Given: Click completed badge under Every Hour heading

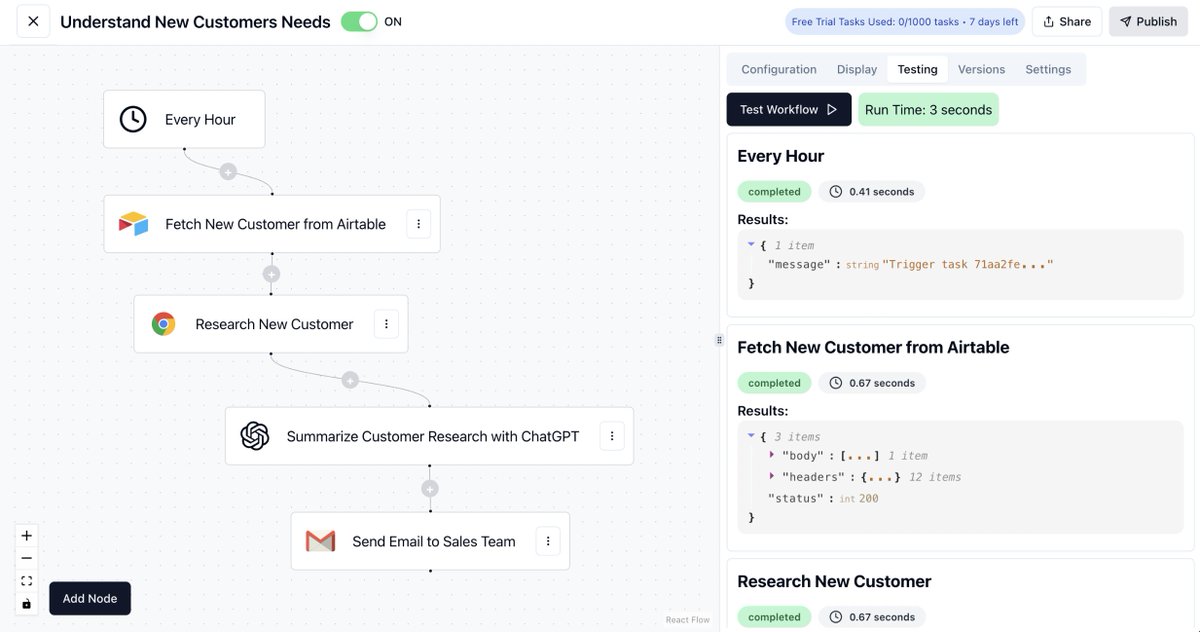Looking at the screenshot, I should tap(774, 191).
